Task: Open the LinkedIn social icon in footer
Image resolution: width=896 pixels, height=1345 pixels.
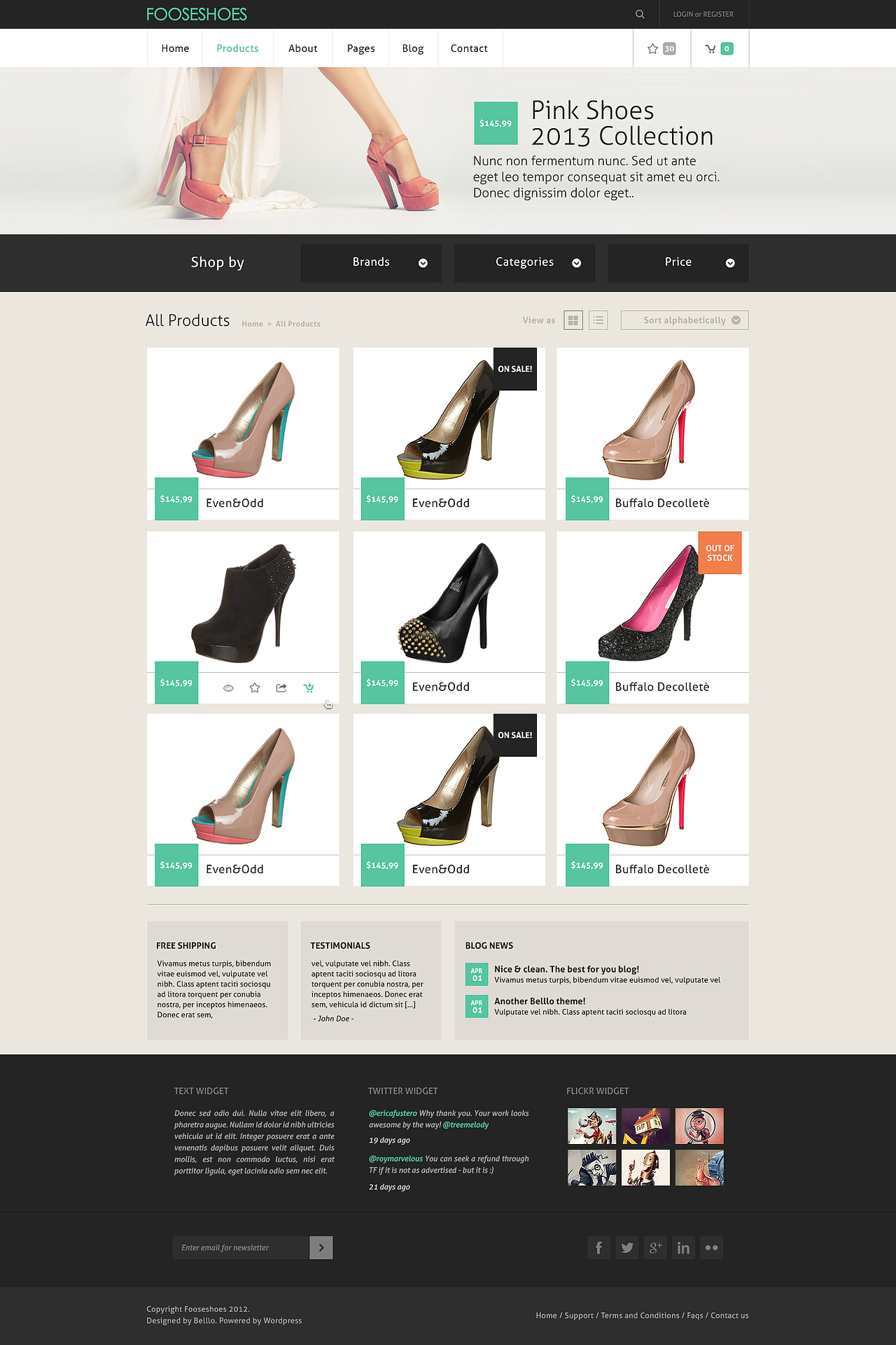Action: click(684, 1248)
